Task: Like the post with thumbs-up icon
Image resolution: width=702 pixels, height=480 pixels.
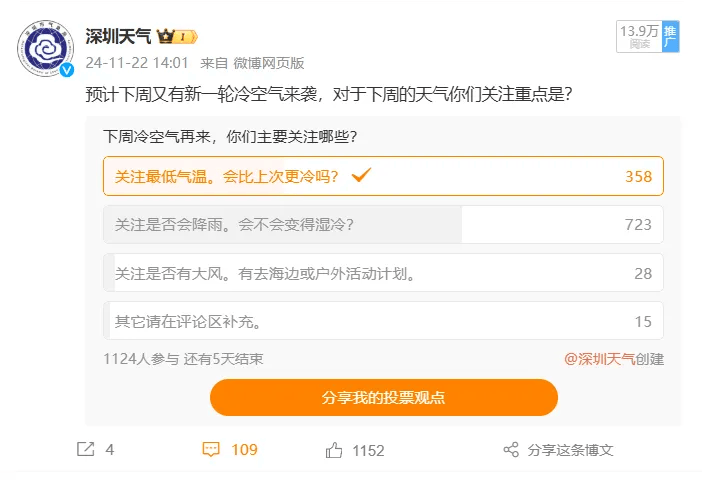Action: point(334,450)
